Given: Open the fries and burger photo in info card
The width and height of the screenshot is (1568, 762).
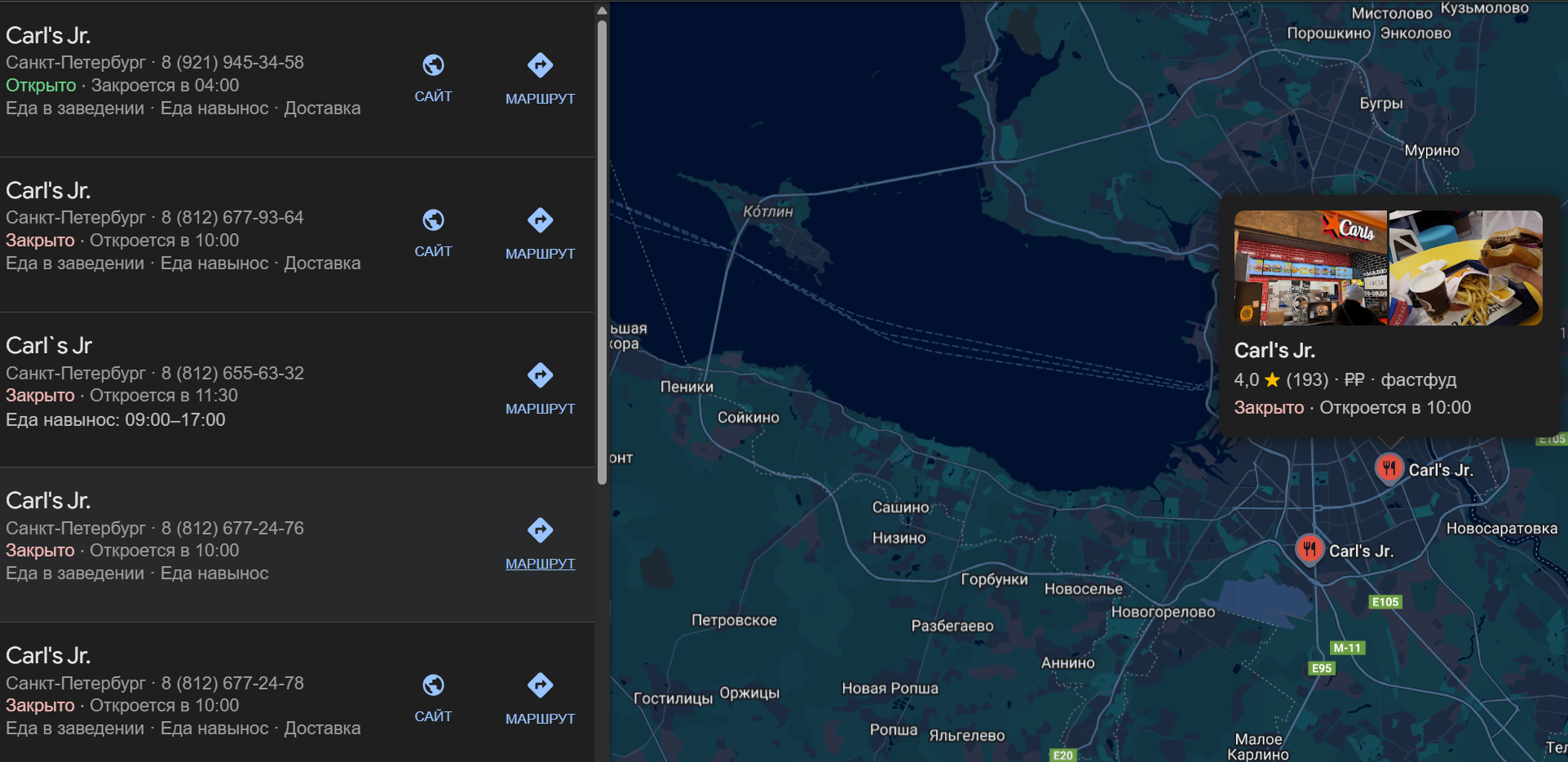Looking at the screenshot, I should (x=1465, y=268).
